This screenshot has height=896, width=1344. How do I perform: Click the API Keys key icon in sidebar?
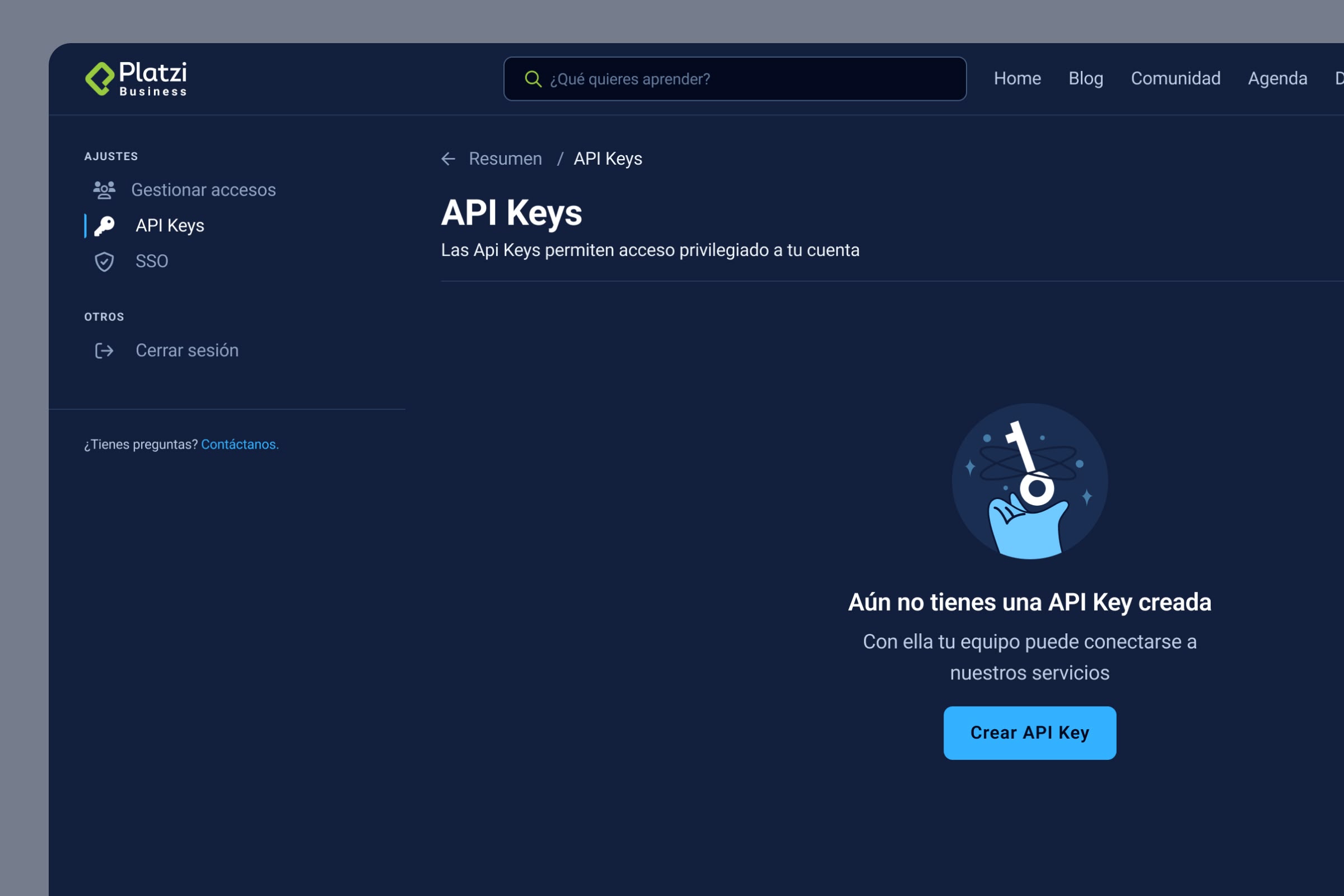point(104,226)
